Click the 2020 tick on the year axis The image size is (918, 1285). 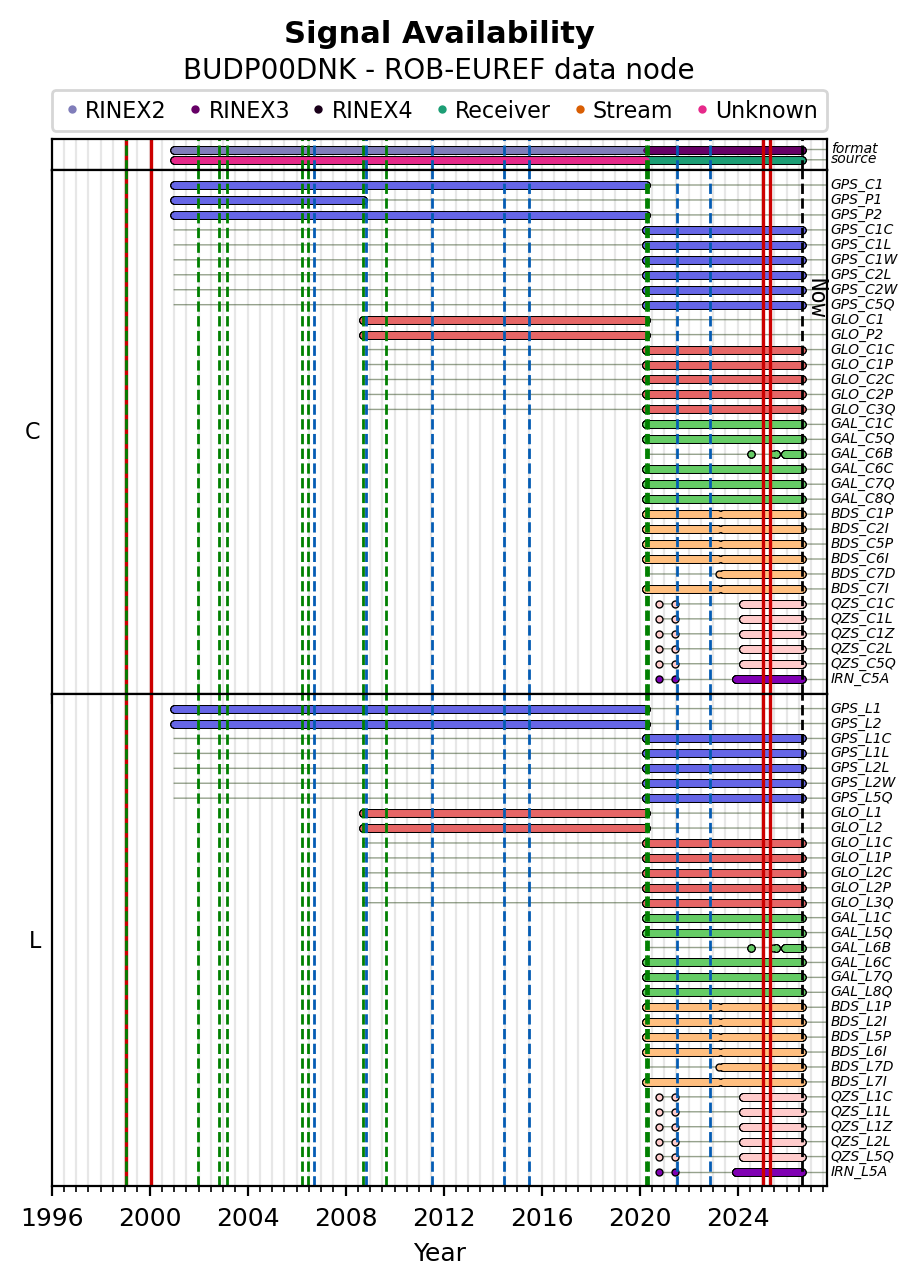click(x=640, y=1218)
